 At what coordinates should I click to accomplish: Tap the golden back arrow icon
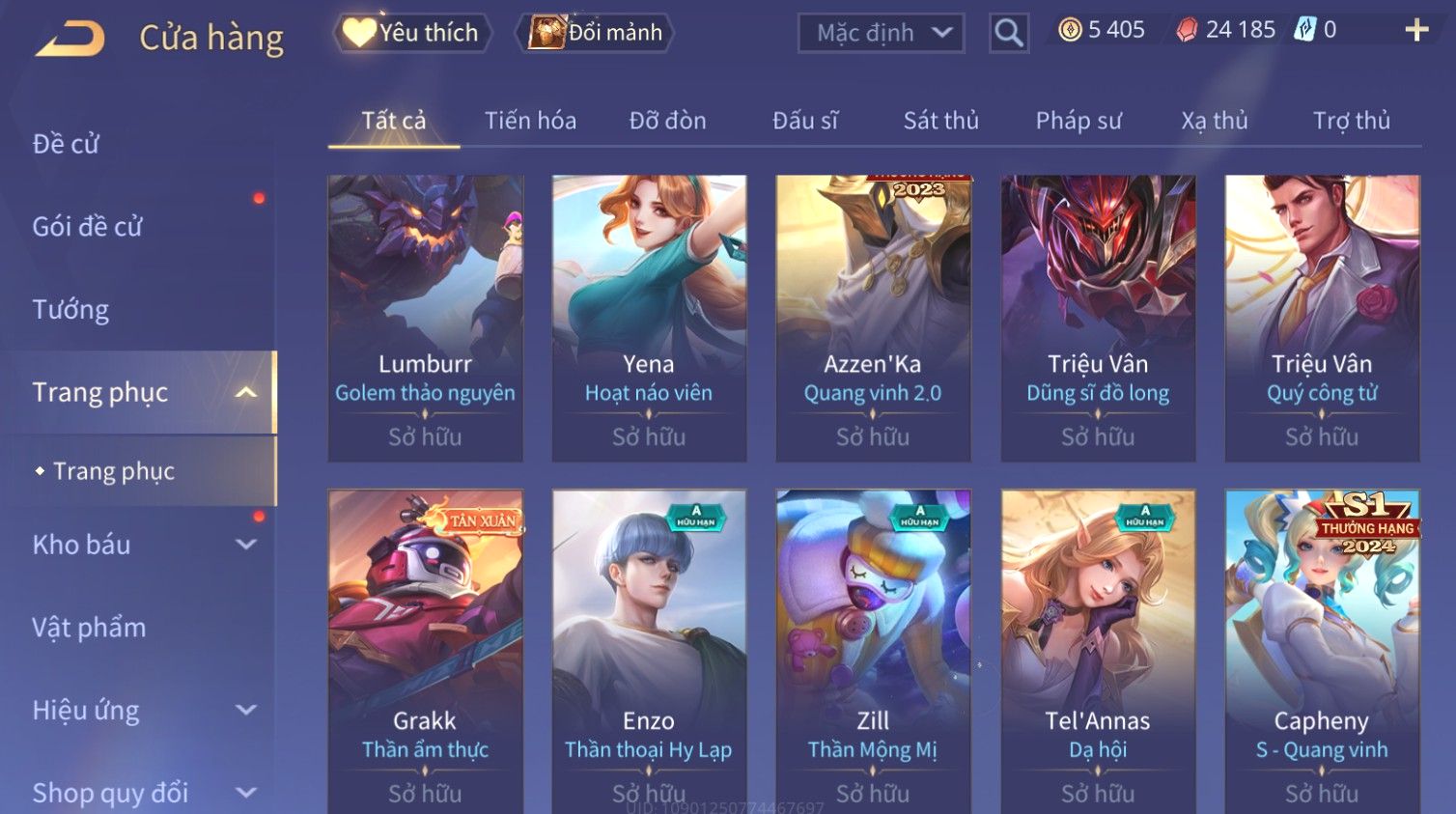tap(70, 39)
